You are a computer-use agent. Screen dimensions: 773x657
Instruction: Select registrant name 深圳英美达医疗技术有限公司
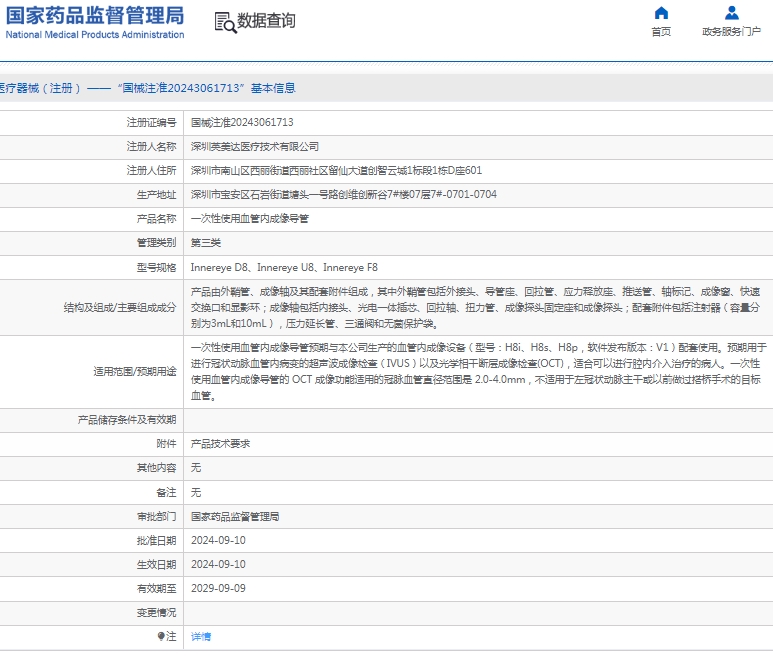point(255,146)
